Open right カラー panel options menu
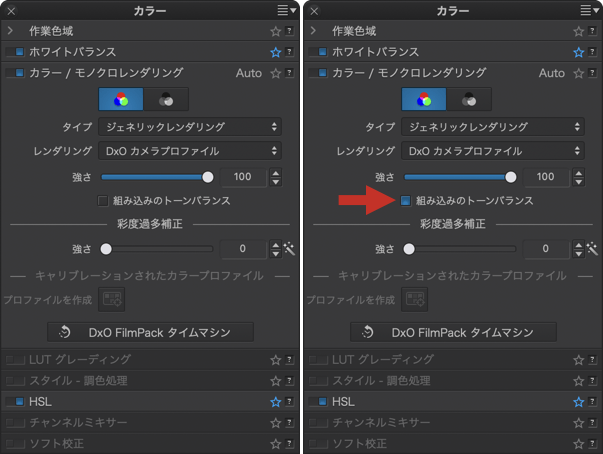 (x=590, y=10)
